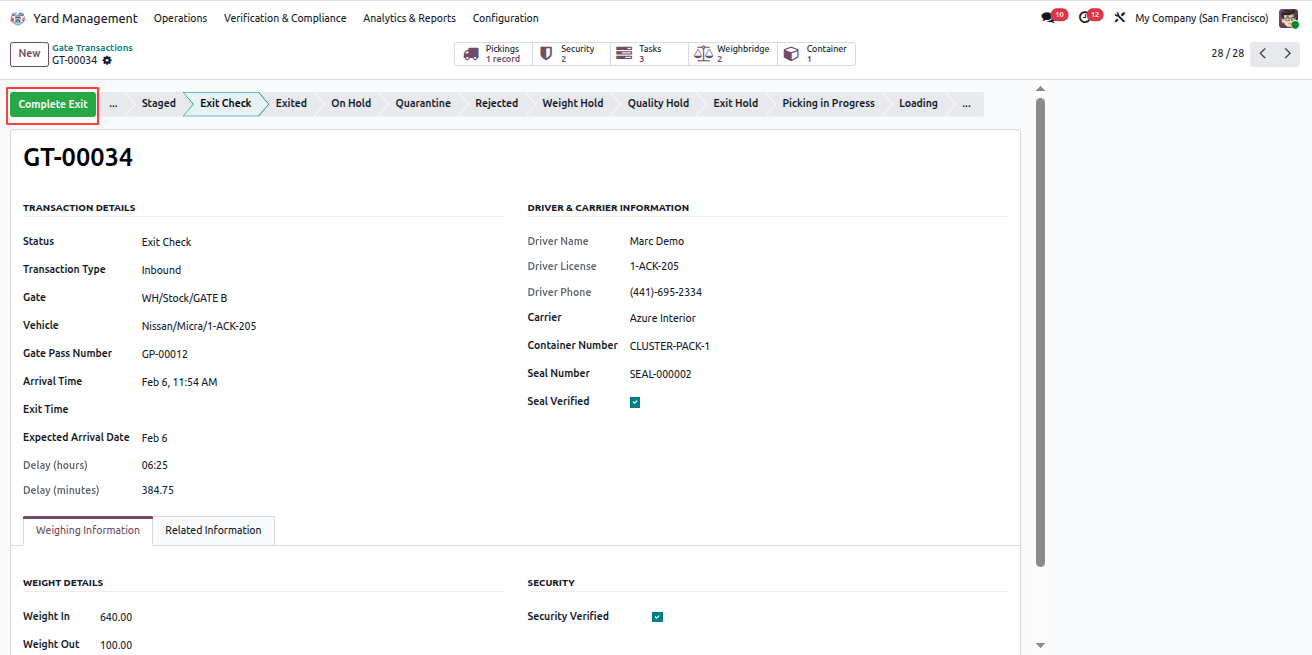The width and height of the screenshot is (1312, 655).
Task: Open the Tasks list smart button
Action: [649, 54]
